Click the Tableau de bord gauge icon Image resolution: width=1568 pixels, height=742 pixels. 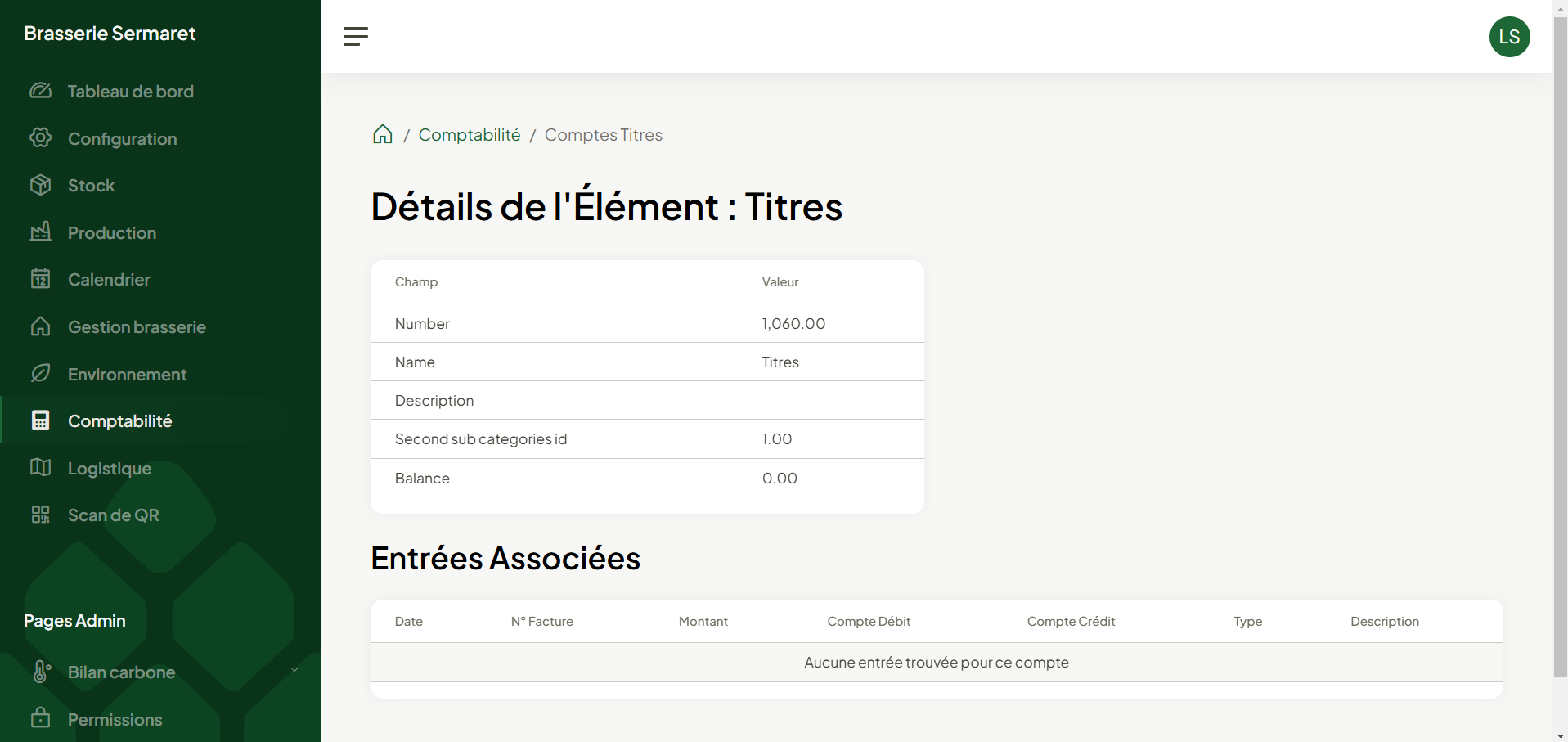click(41, 91)
